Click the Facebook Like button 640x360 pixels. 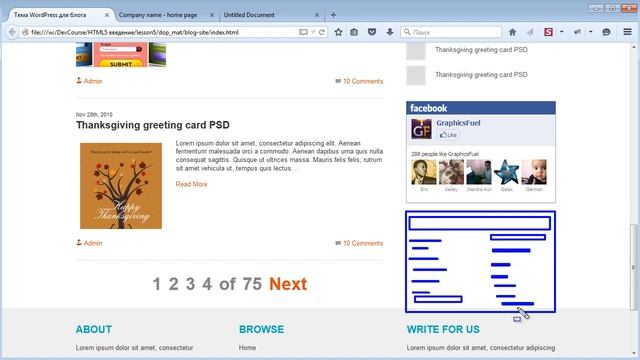click(448, 135)
